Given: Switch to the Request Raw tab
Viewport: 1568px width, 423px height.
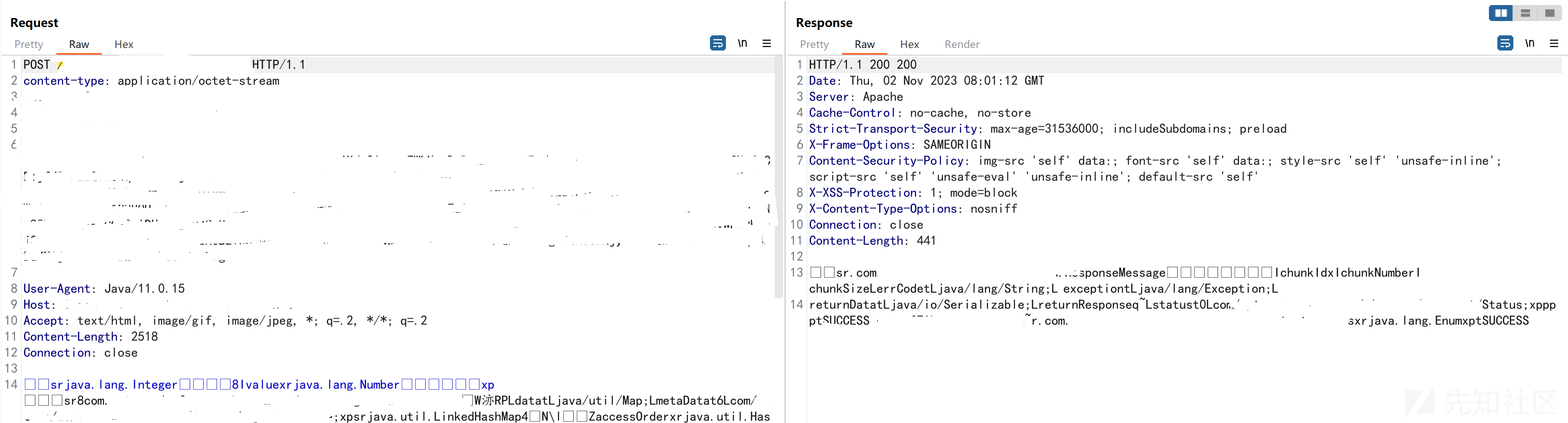Looking at the screenshot, I should (79, 45).
